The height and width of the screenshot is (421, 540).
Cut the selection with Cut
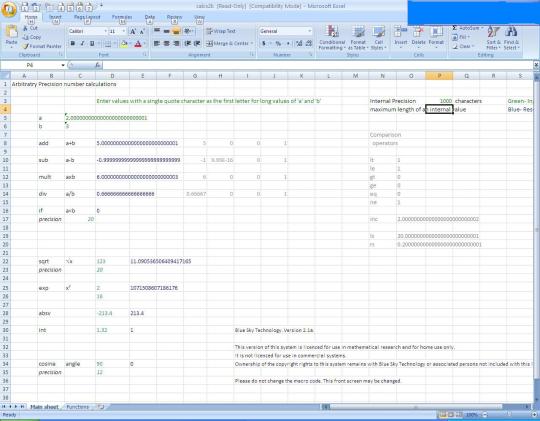click(x=30, y=28)
